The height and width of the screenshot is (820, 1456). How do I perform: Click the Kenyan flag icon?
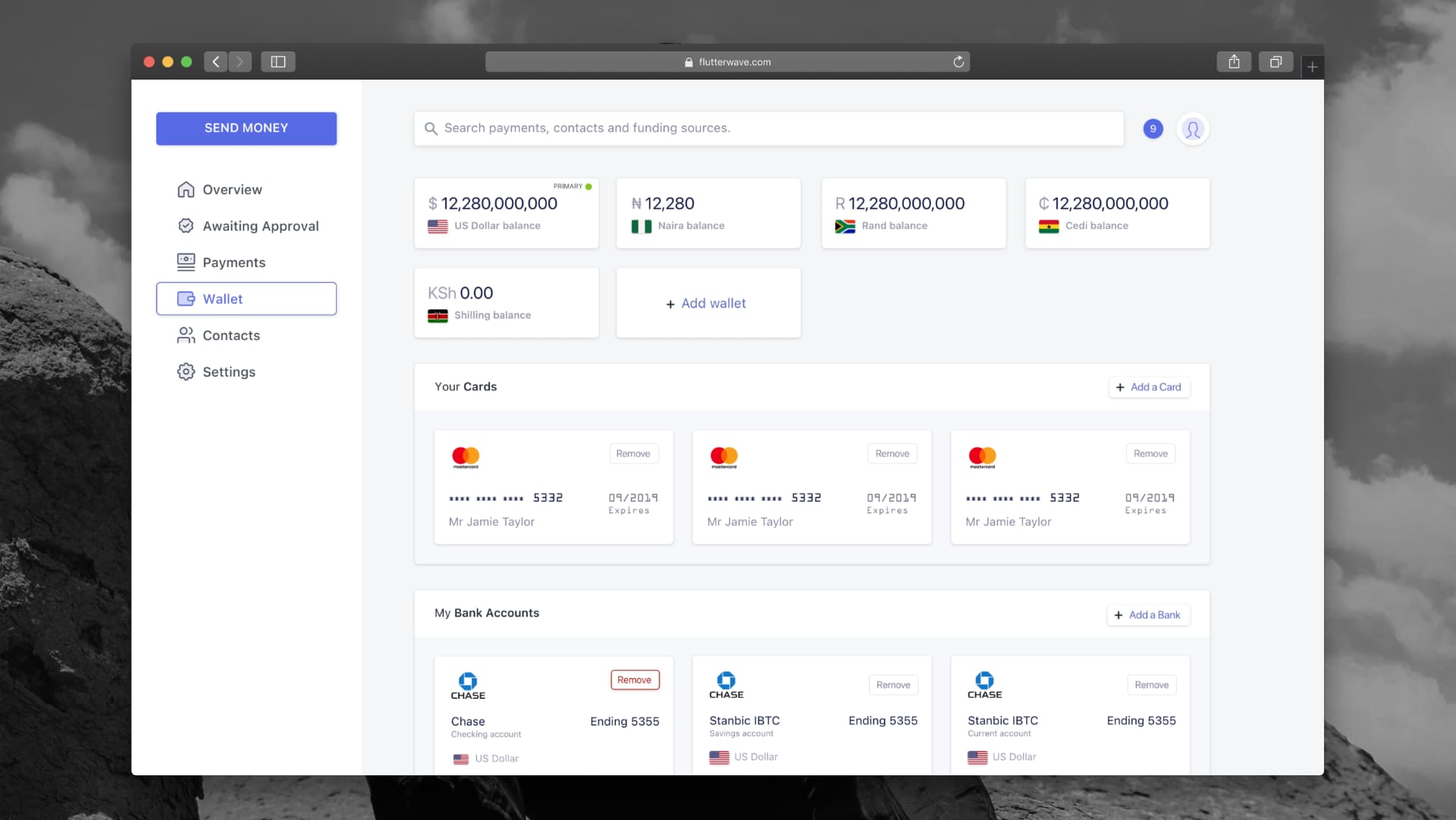(x=438, y=316)
